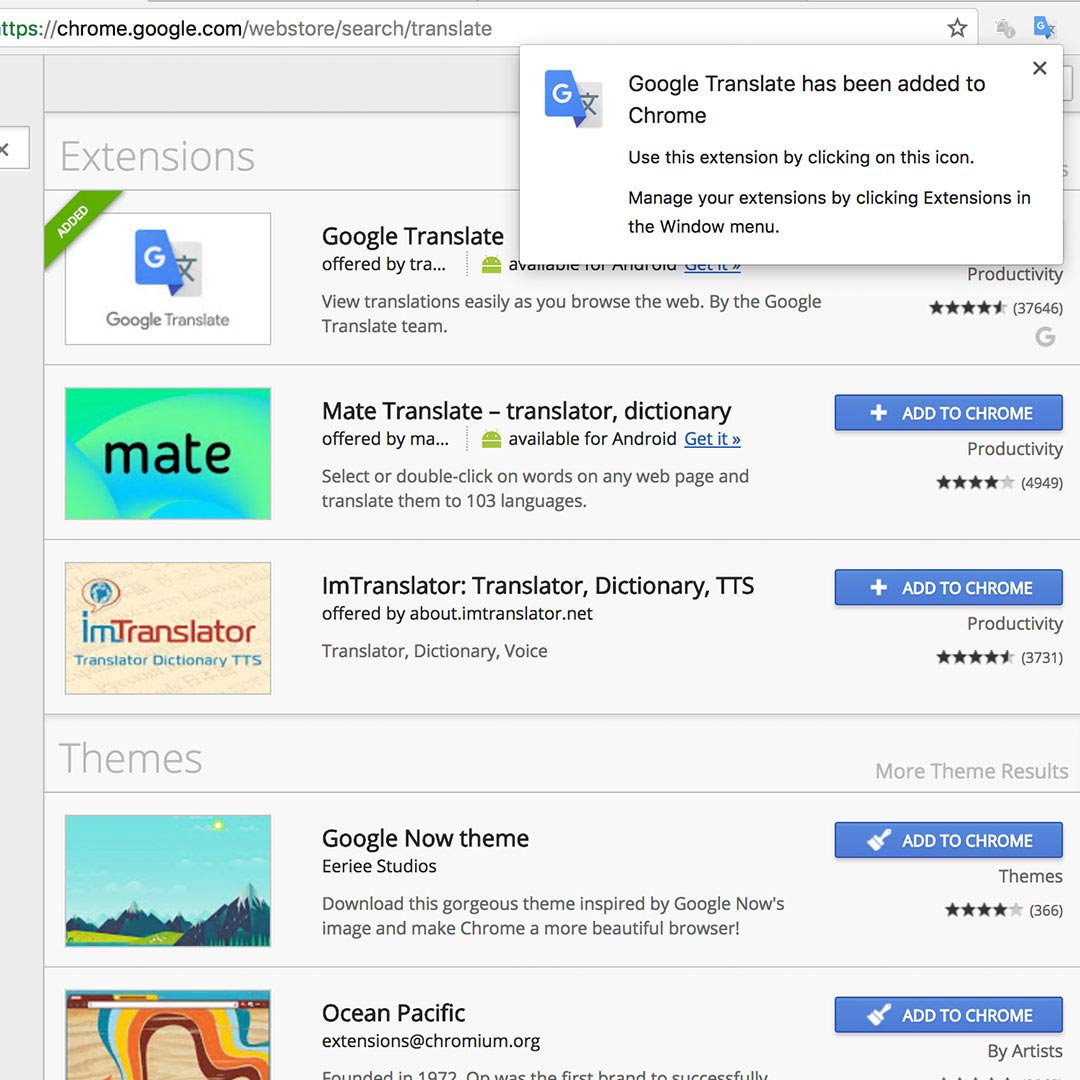Click the star rating for Google Now theme (366)
The width and height of the screenshot is (1080, 1080).
[983, 910]
